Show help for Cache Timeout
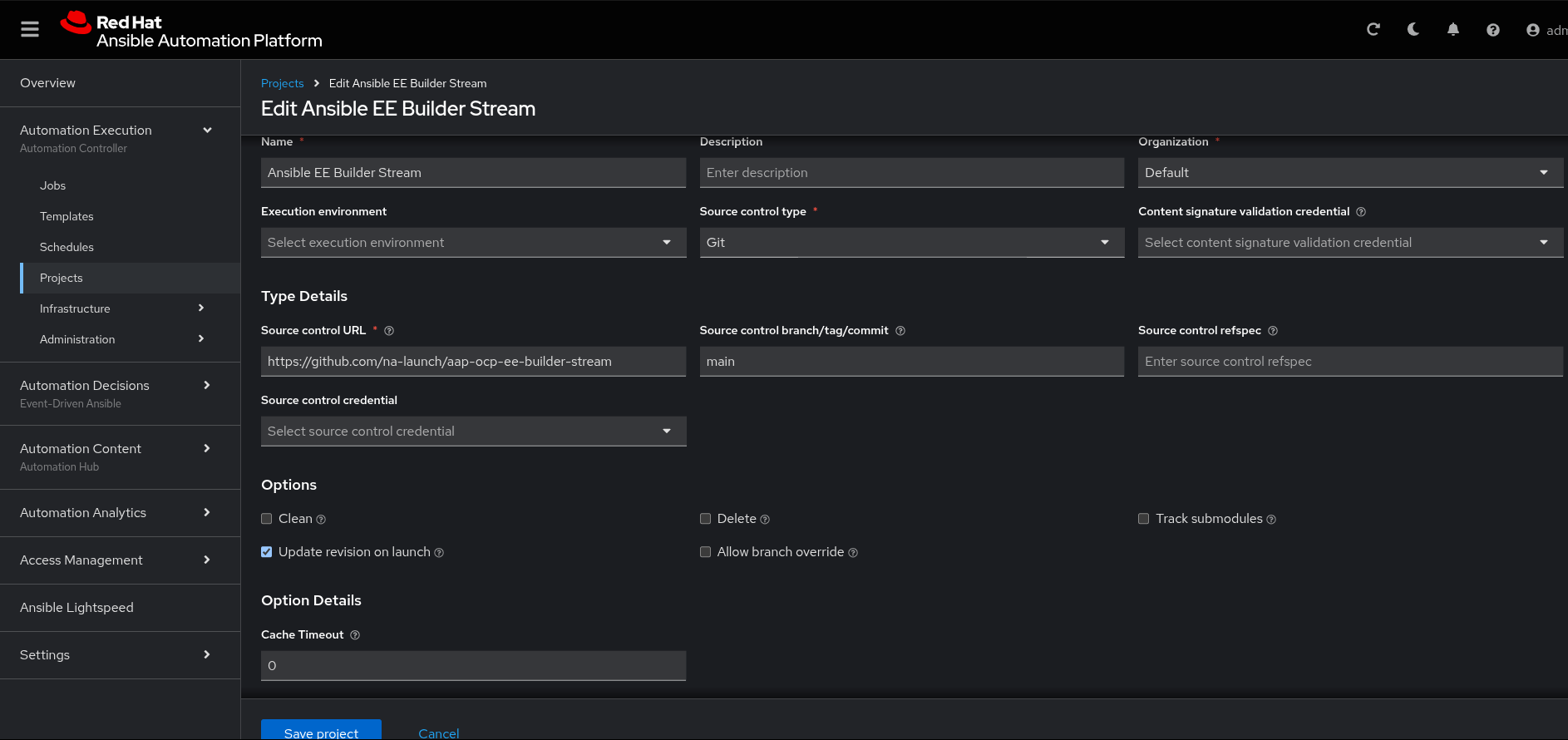Screen dimensions: 1568x740 (355, 635)
